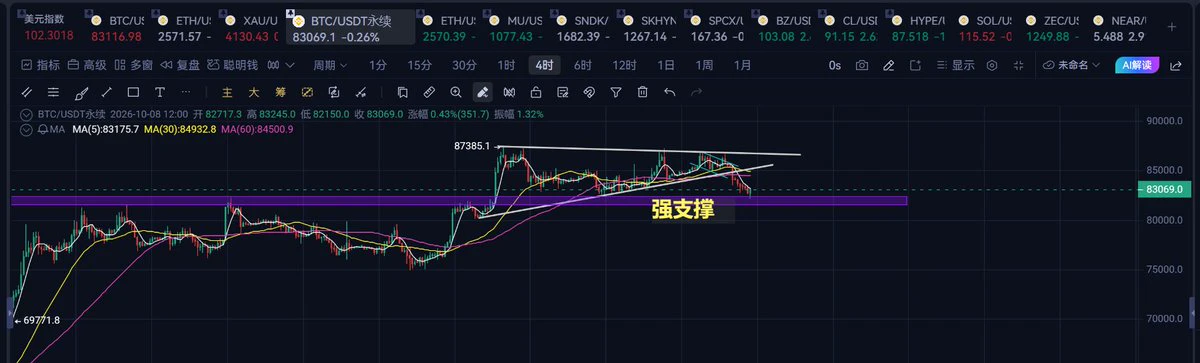This screenshot has height=363, width=1200.
Task: Select the rectangle drawing tool
Action: [133, 92]
